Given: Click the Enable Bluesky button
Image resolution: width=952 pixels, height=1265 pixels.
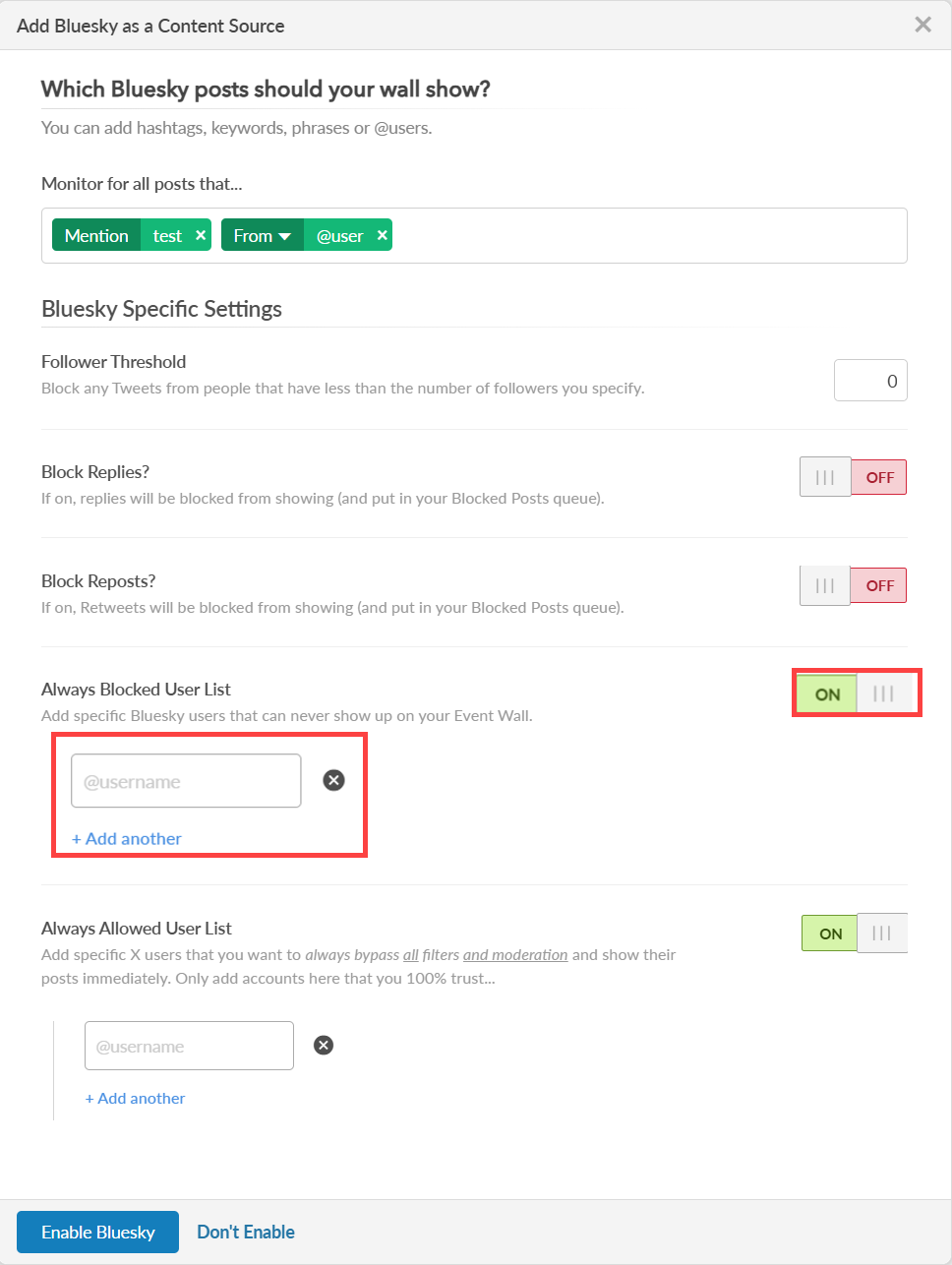Looking at the screenshot, I should 97,1232.
